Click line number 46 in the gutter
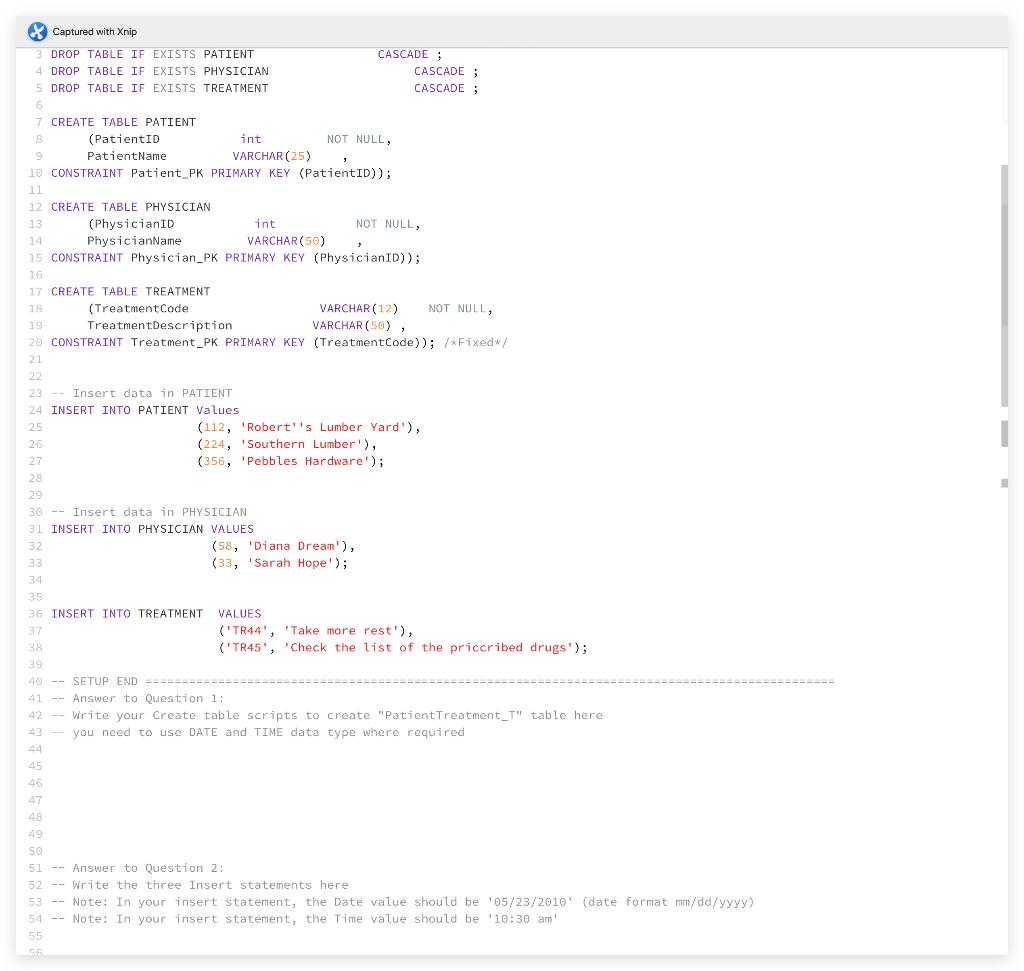Screen dimensions: 1024x971 [x=35, y=784]
